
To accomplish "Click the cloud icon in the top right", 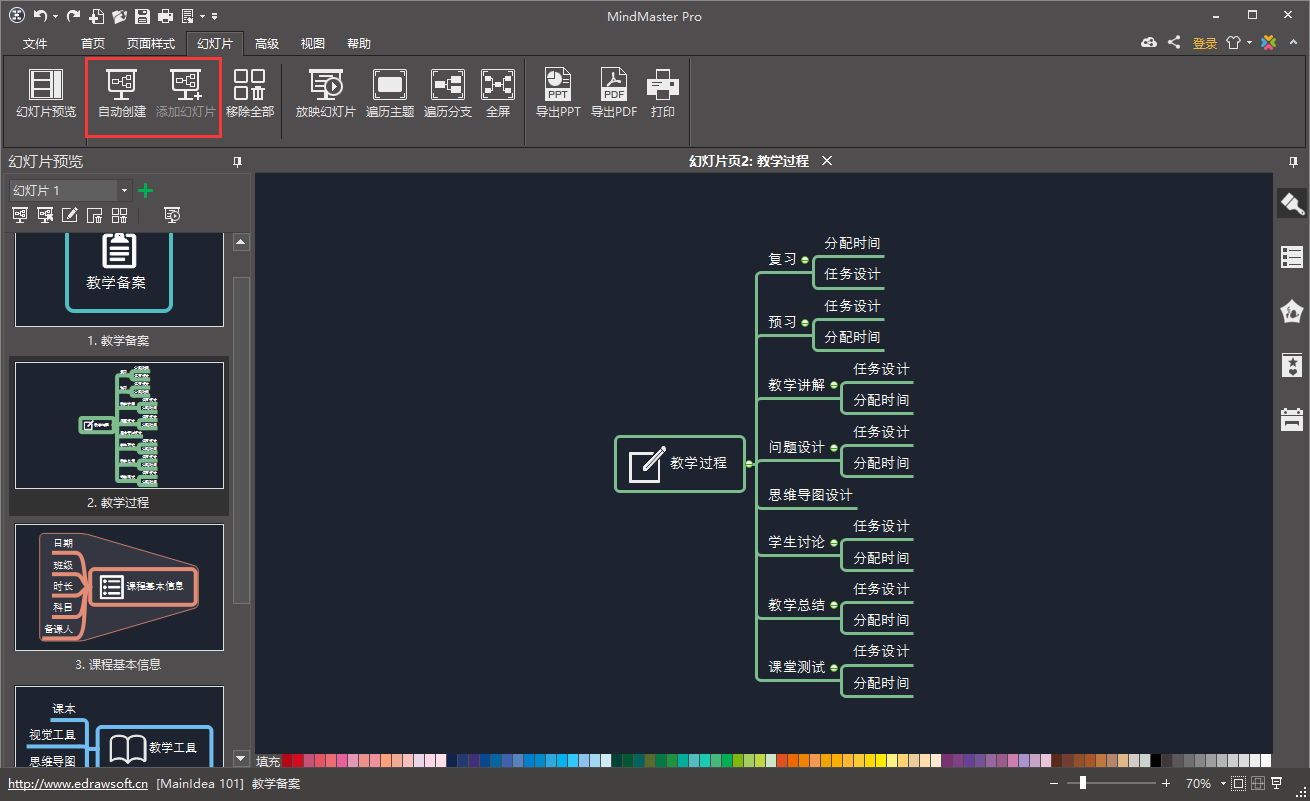I will click(x=1149, y=43).
